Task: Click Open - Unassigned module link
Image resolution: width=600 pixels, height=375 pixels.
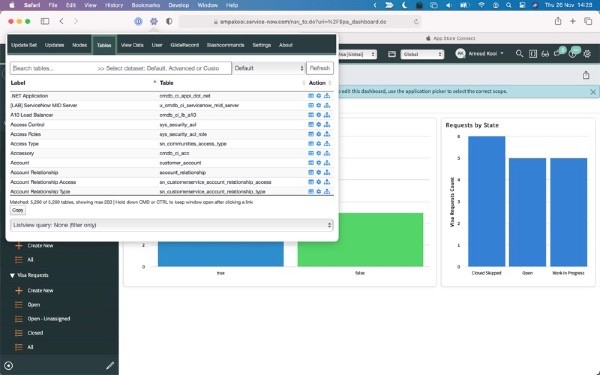Action: [49, 319]
